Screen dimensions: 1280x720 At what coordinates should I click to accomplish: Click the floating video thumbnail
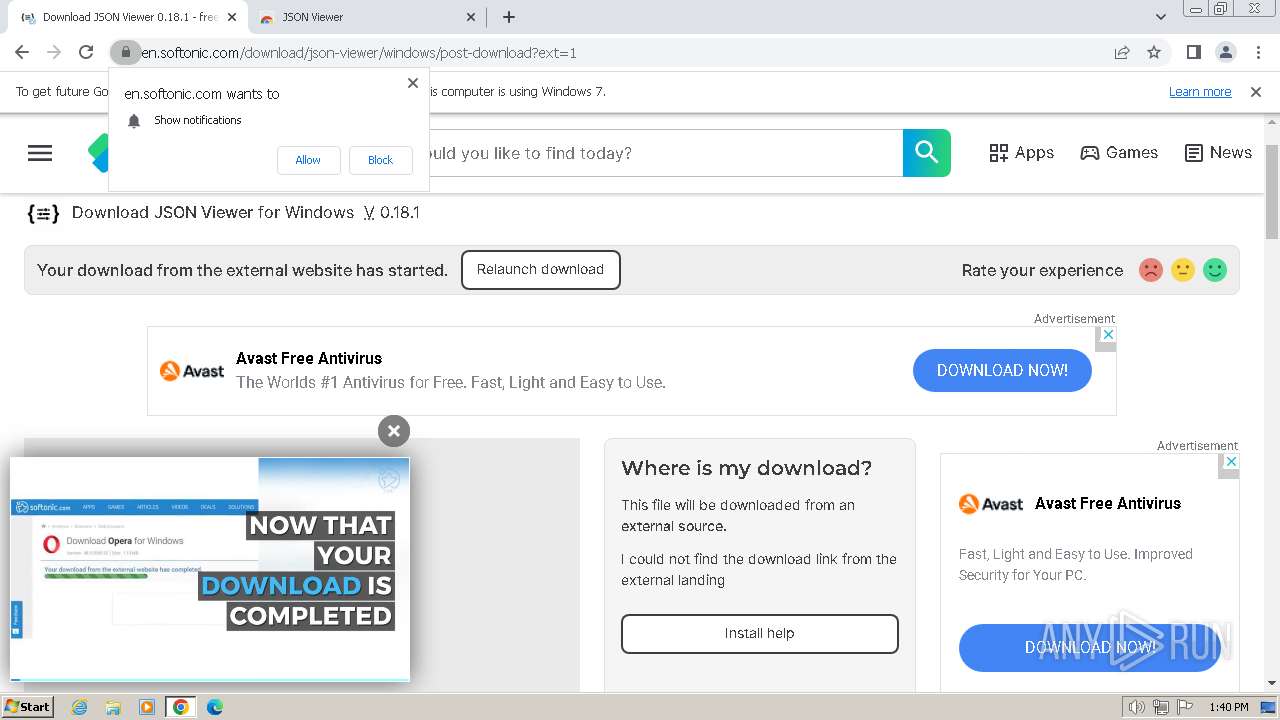pos(210,570)
